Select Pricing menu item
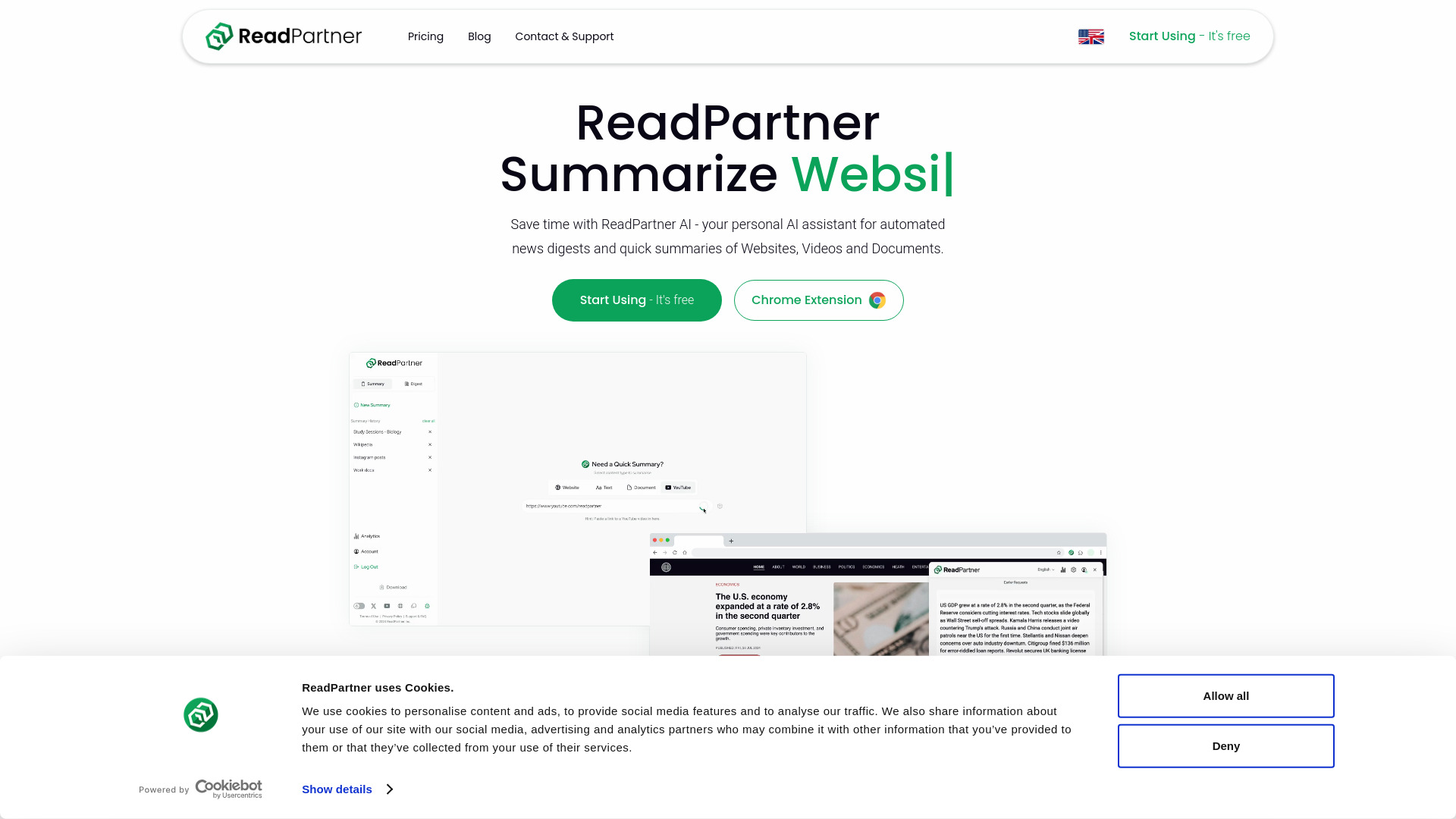This screenshot has width=1456, height=819. click(x=425, y=36)
